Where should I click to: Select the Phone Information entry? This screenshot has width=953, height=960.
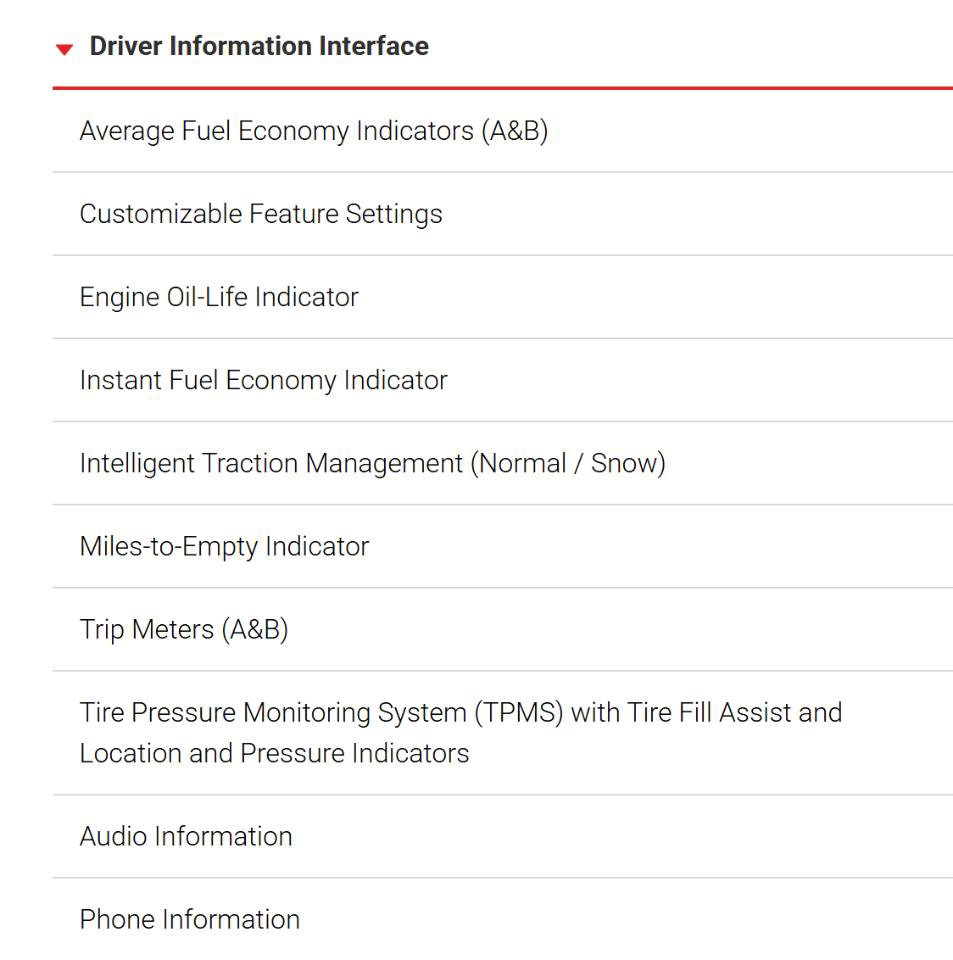point(503,920)
